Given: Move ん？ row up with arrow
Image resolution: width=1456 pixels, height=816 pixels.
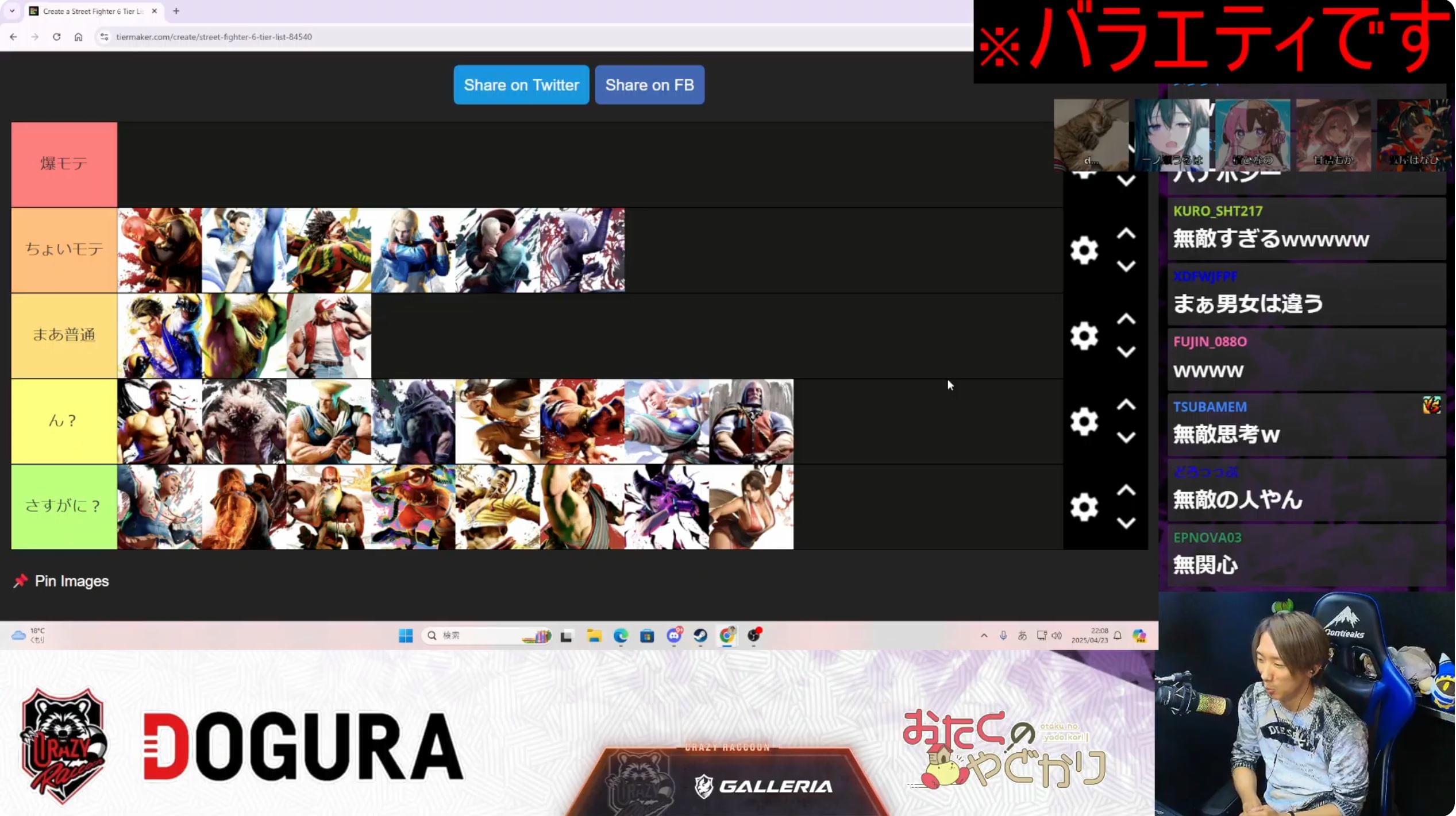Looking at the screenshot, I should [x=1126, y=405].
